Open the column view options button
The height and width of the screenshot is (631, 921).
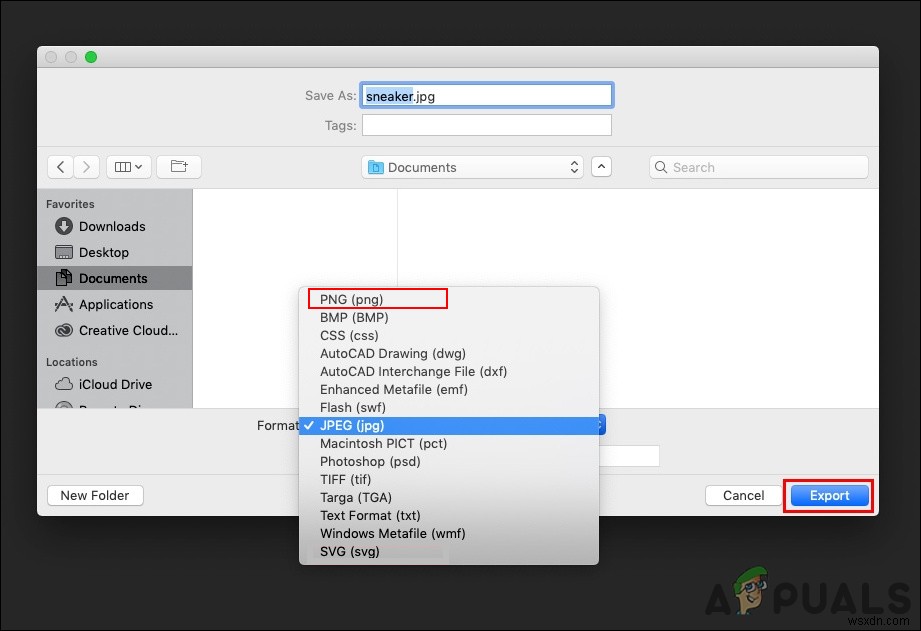point(129,167)
